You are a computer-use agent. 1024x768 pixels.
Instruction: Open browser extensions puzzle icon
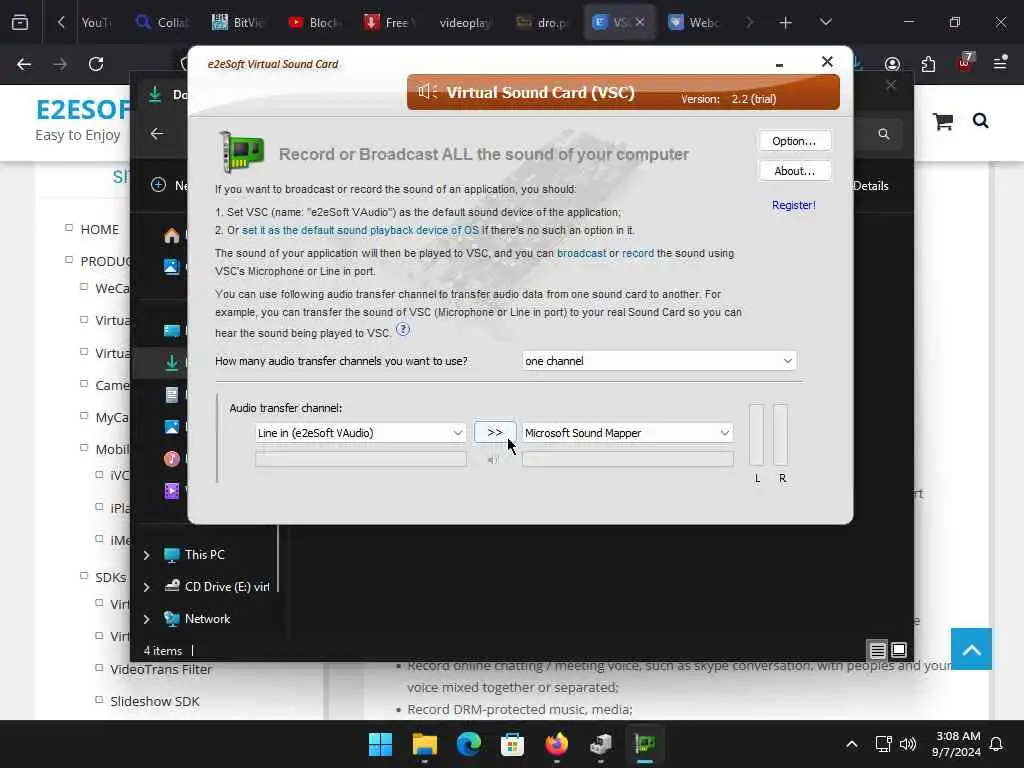coord(928,64)
